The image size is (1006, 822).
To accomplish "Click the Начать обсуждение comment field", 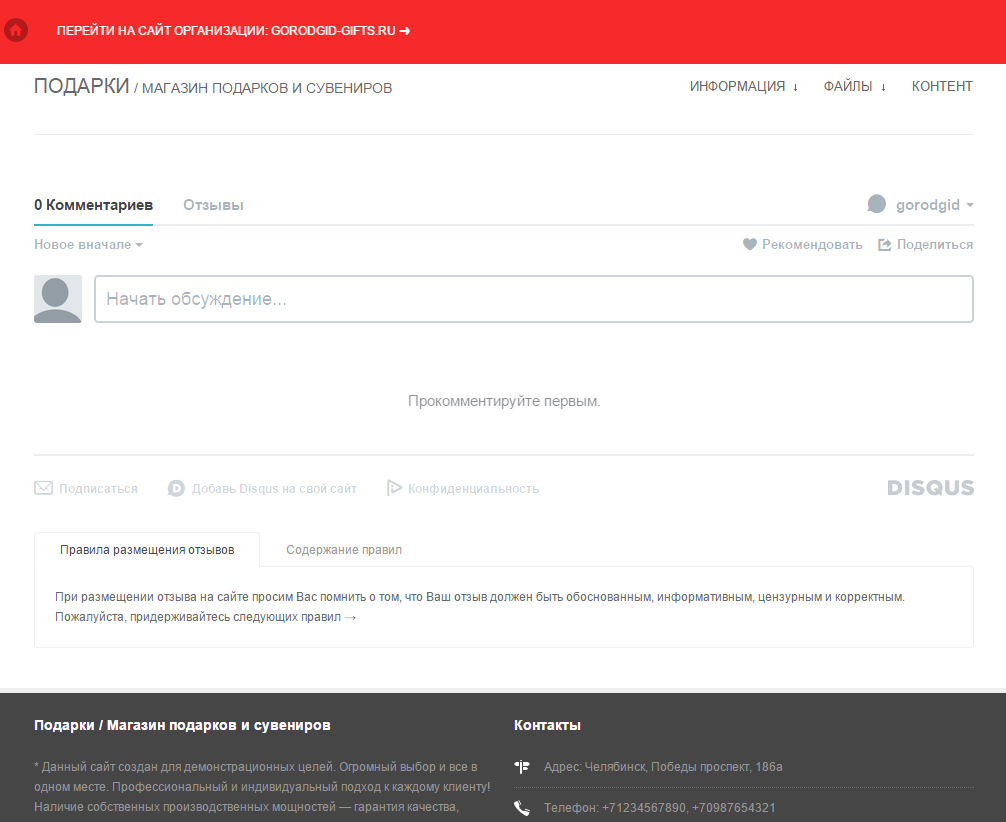I will pos(533,299).
